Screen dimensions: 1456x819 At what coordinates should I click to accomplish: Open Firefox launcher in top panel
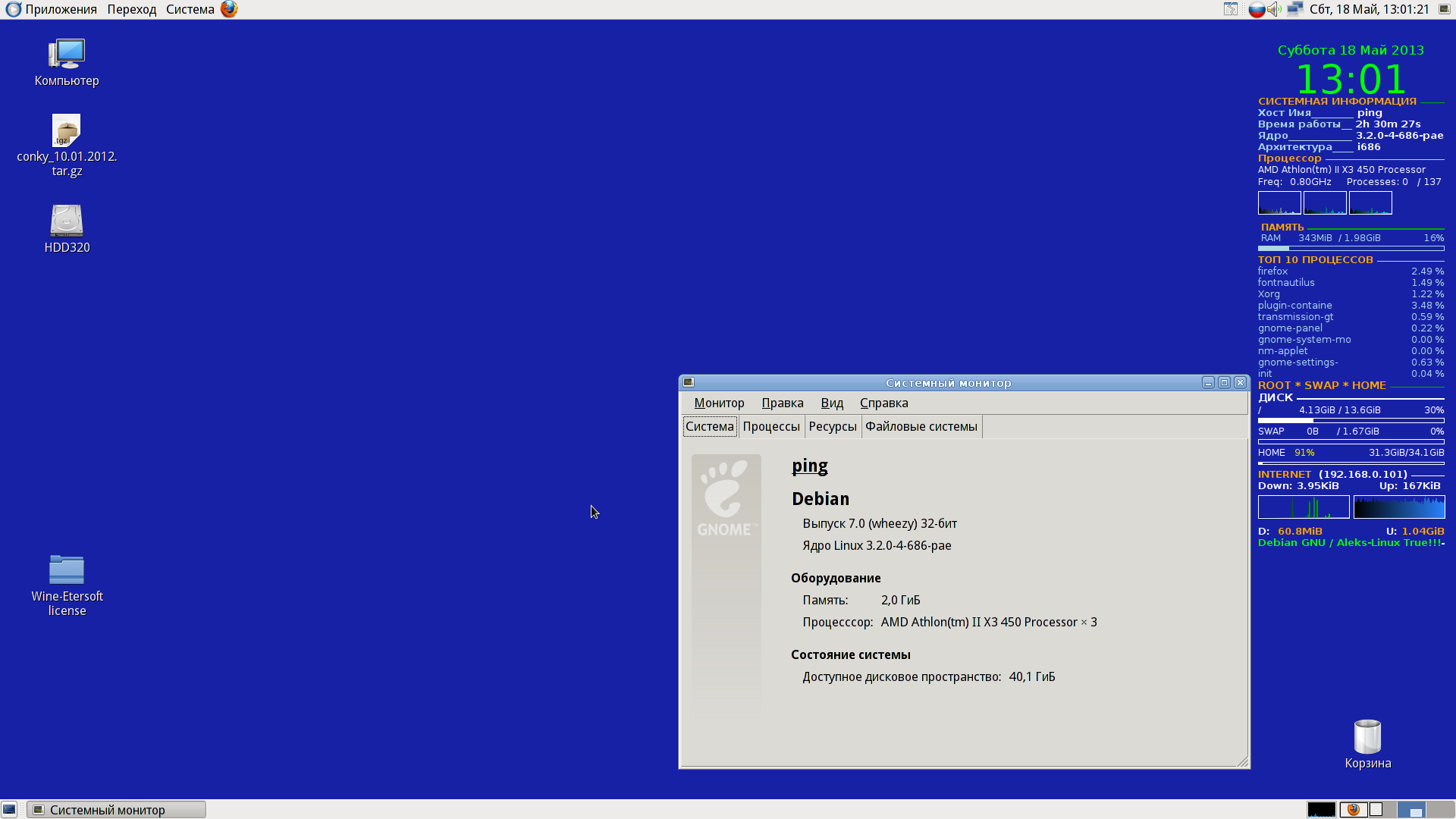point(229,9)
